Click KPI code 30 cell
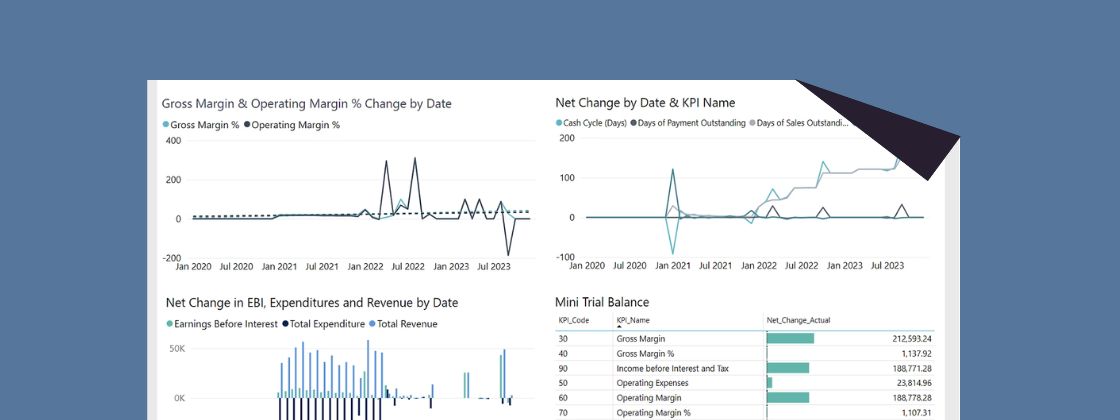This screenshot has width=1120, height=420. tap(563, 339)
